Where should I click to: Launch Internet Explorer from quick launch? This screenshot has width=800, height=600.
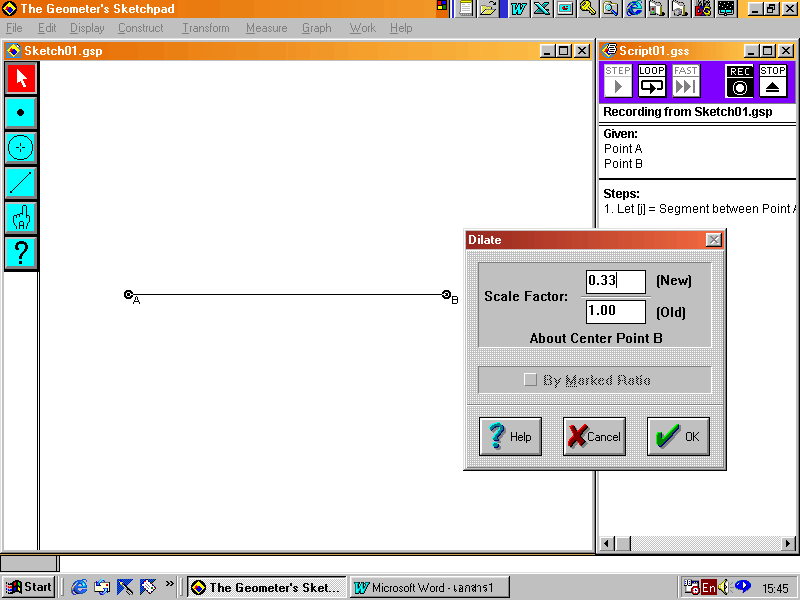pos(79,587)
